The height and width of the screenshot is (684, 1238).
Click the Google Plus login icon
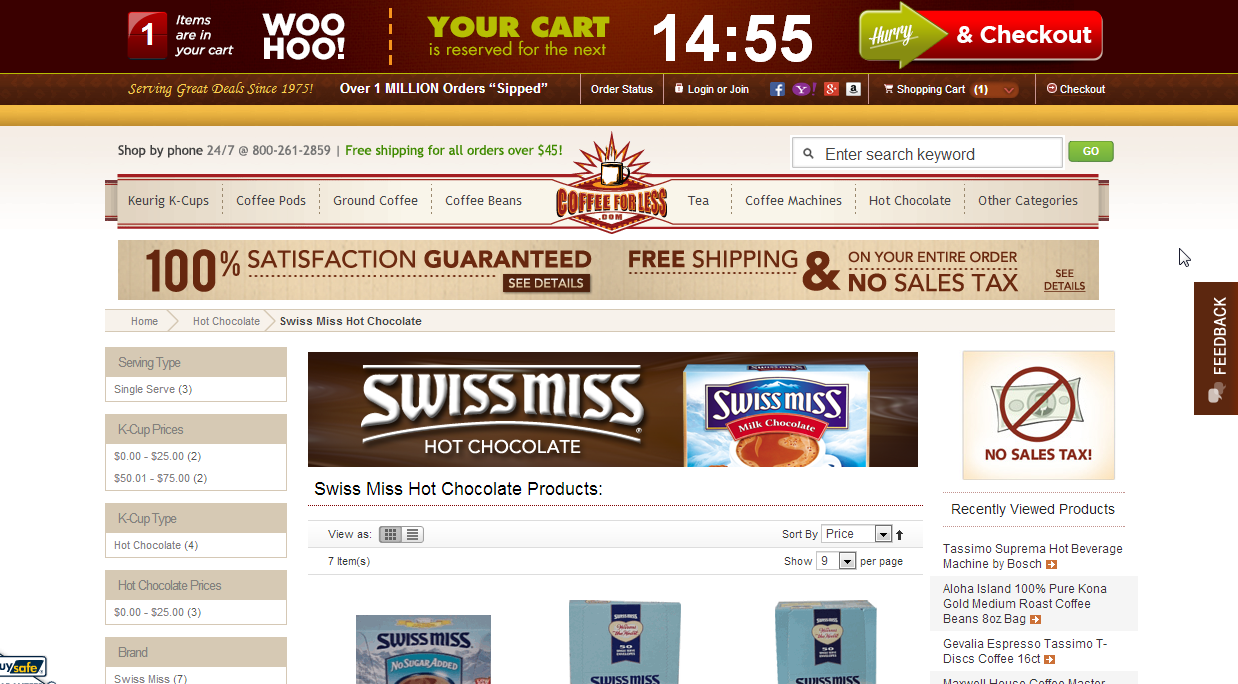tap(831, 89)
